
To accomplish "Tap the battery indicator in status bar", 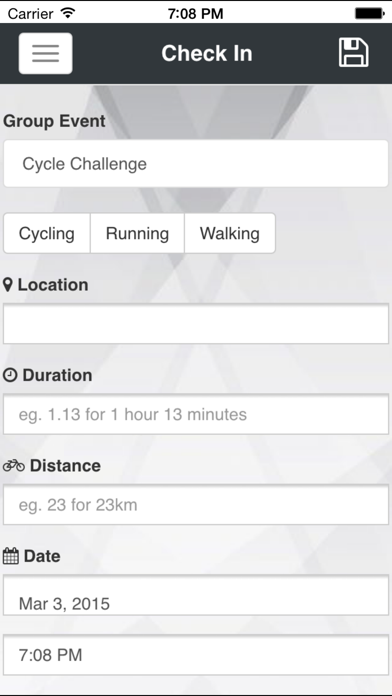I will pos(369,13).
